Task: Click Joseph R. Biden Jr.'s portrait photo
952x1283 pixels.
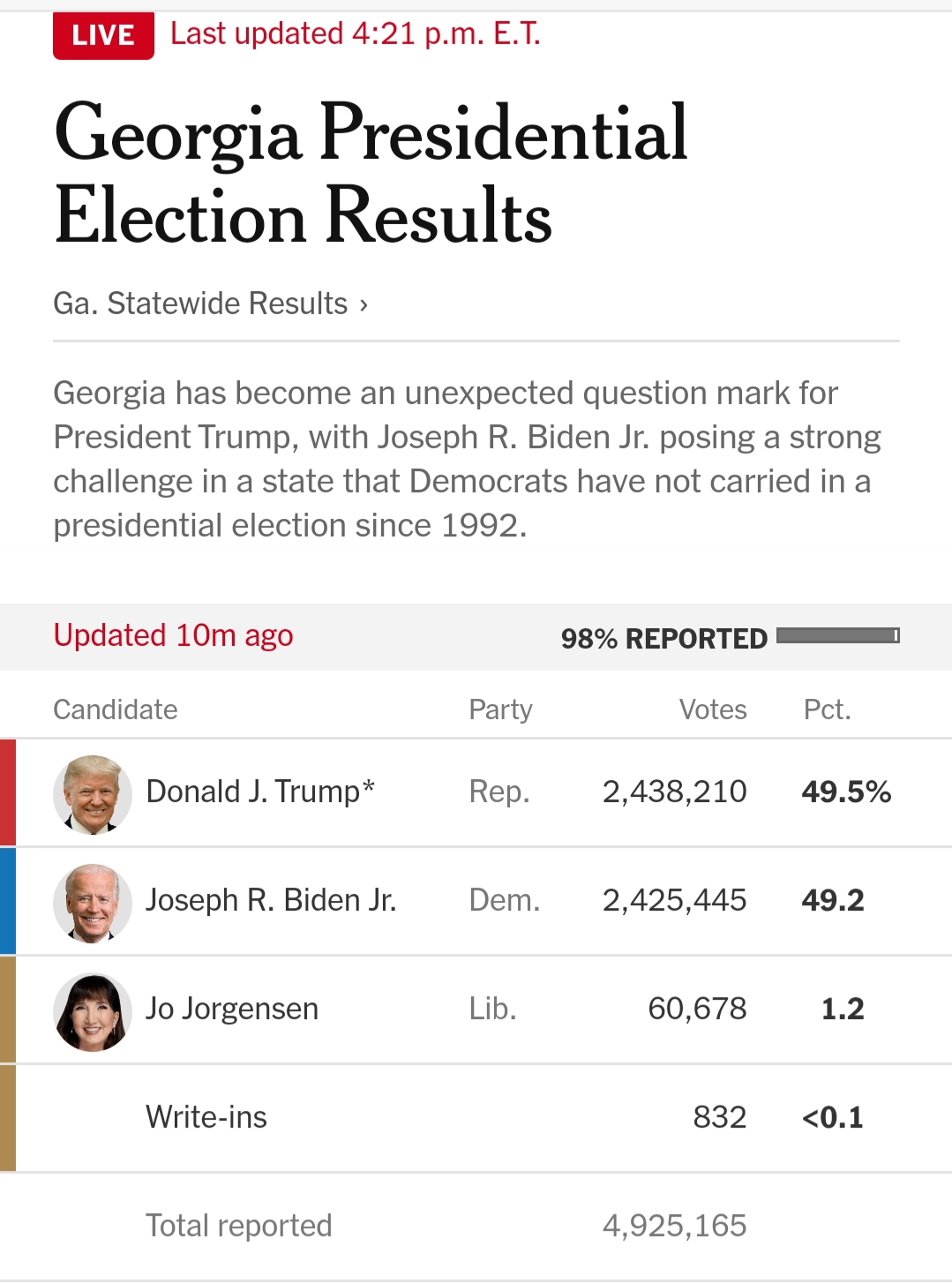Action: tap(93, 903)
